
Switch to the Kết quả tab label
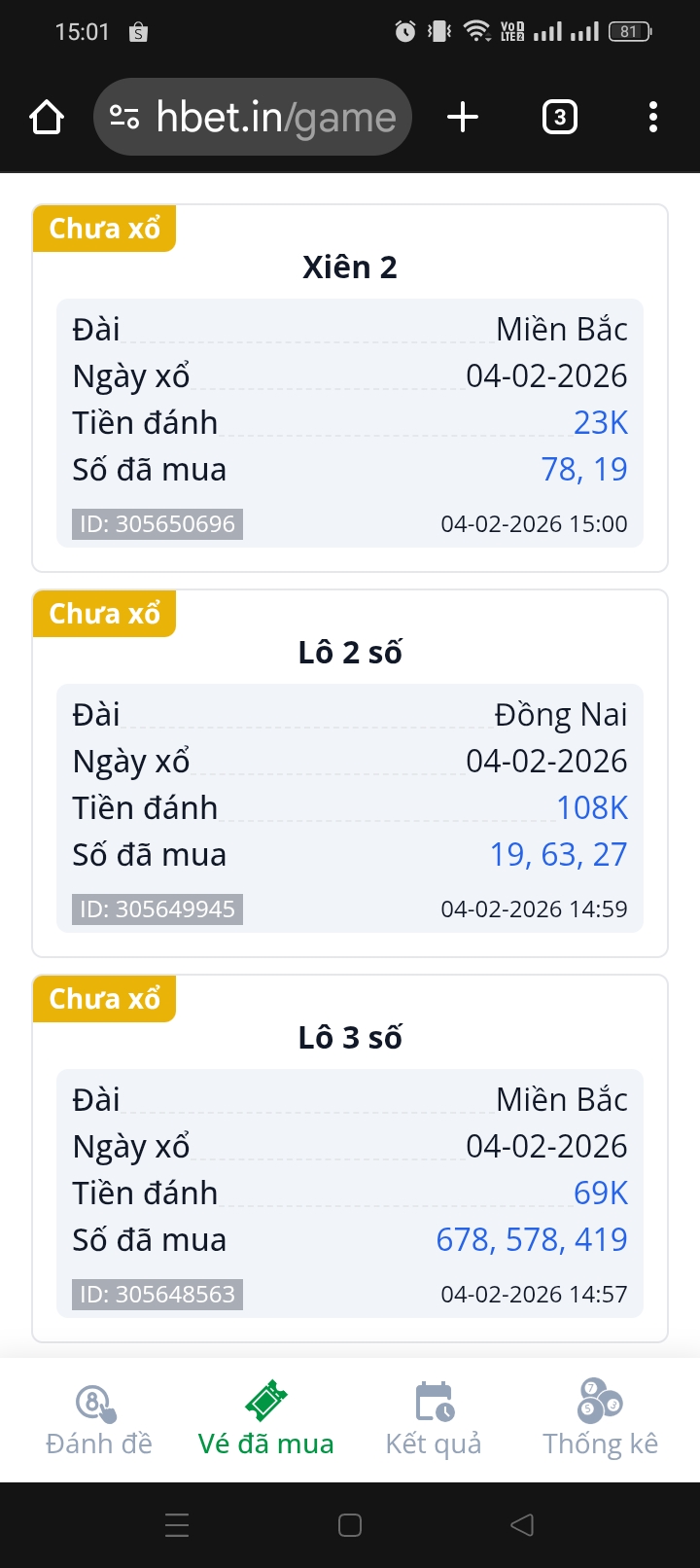pyautogui.click(x=434, y=1443)
